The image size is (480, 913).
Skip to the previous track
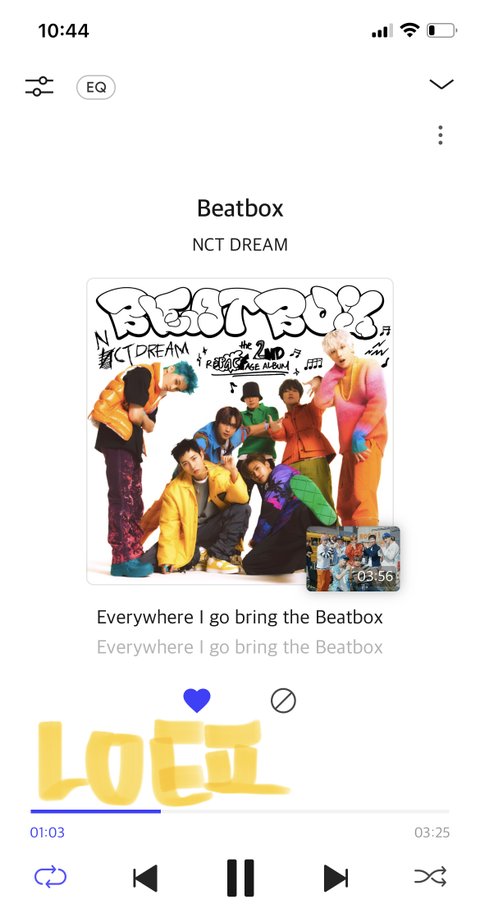tap(145, 877)
